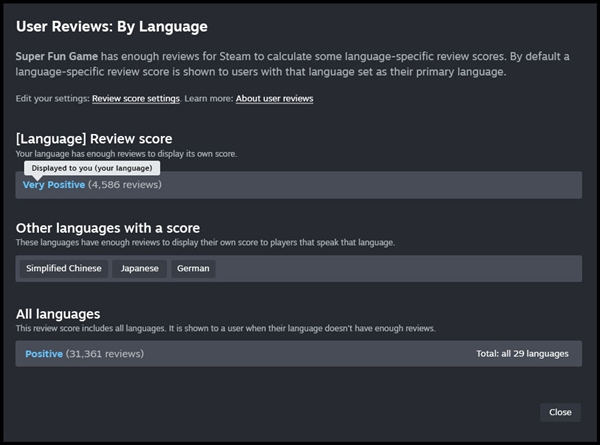Open the About user reviews link
The image size is (600, 445).
(x=274, y=99)
